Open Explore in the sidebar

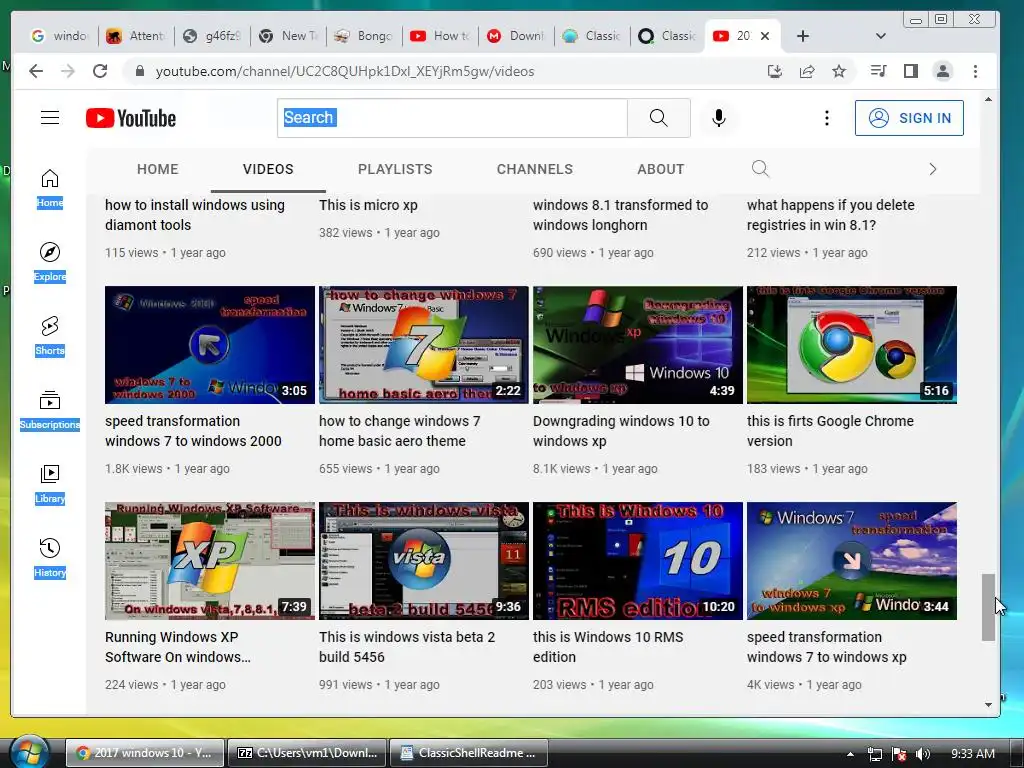coord(50,263)
